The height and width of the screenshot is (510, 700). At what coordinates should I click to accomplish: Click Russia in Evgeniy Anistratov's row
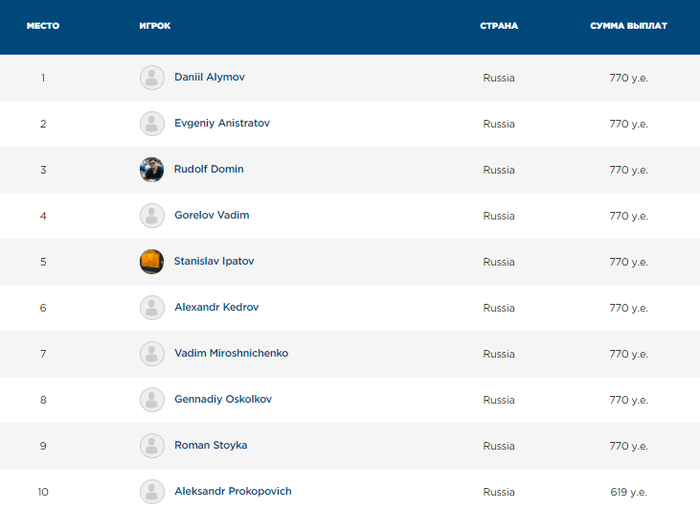point(499,124)
